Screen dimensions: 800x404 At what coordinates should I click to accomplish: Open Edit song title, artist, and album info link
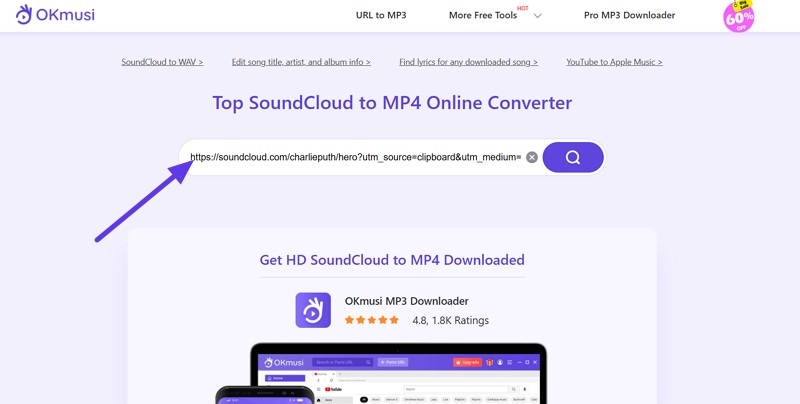coord(301,62)
